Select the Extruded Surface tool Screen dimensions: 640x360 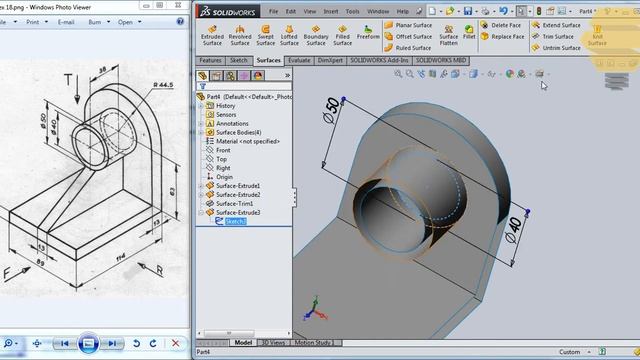click(x=212, y=35)
